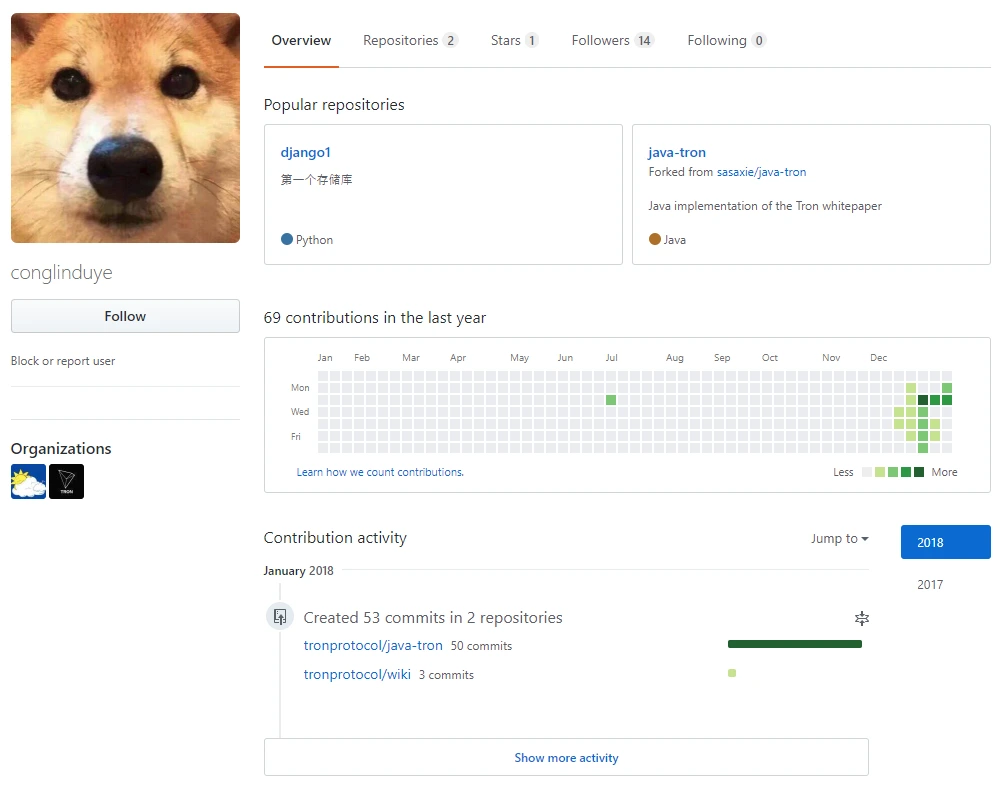The height and width of the screenshot is (790, 1001).
Task: Open the Repositories tab
Action: click(410, 40)
